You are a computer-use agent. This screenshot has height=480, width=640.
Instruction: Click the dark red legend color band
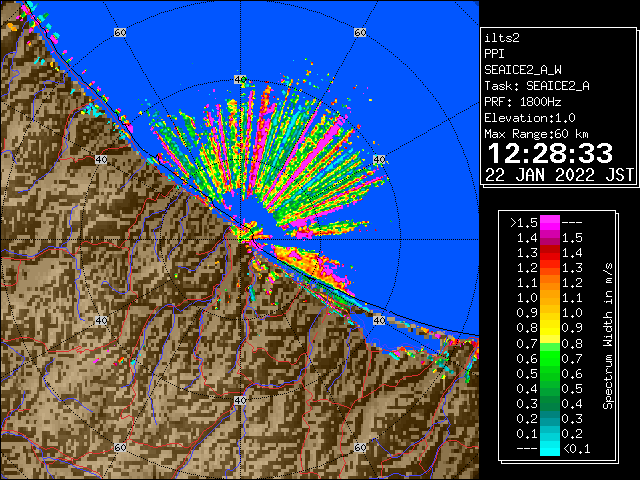(x=550, y=253)
